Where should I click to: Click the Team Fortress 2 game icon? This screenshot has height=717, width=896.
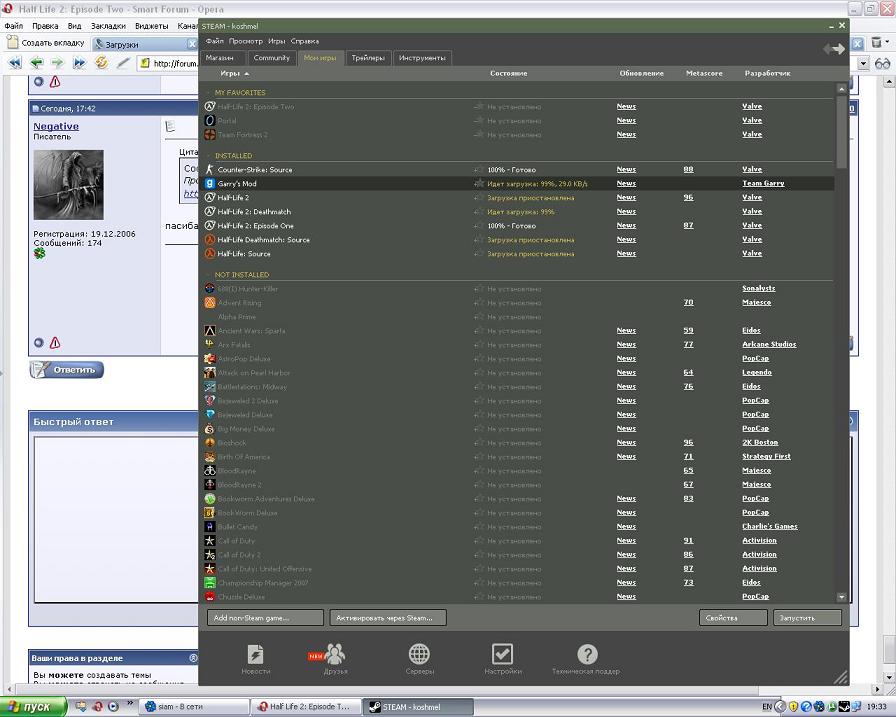(x=210, y=135)
